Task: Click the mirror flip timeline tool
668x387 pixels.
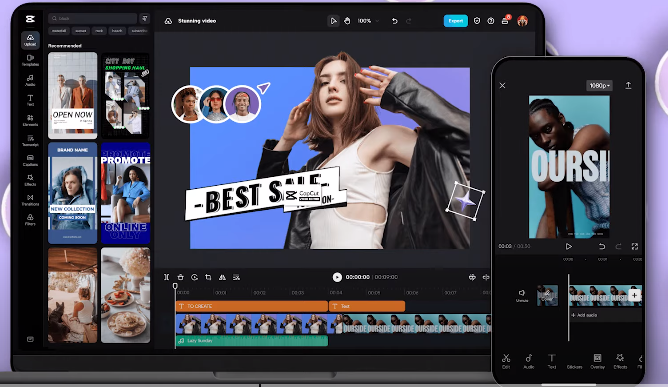Action: click(222, 277)
